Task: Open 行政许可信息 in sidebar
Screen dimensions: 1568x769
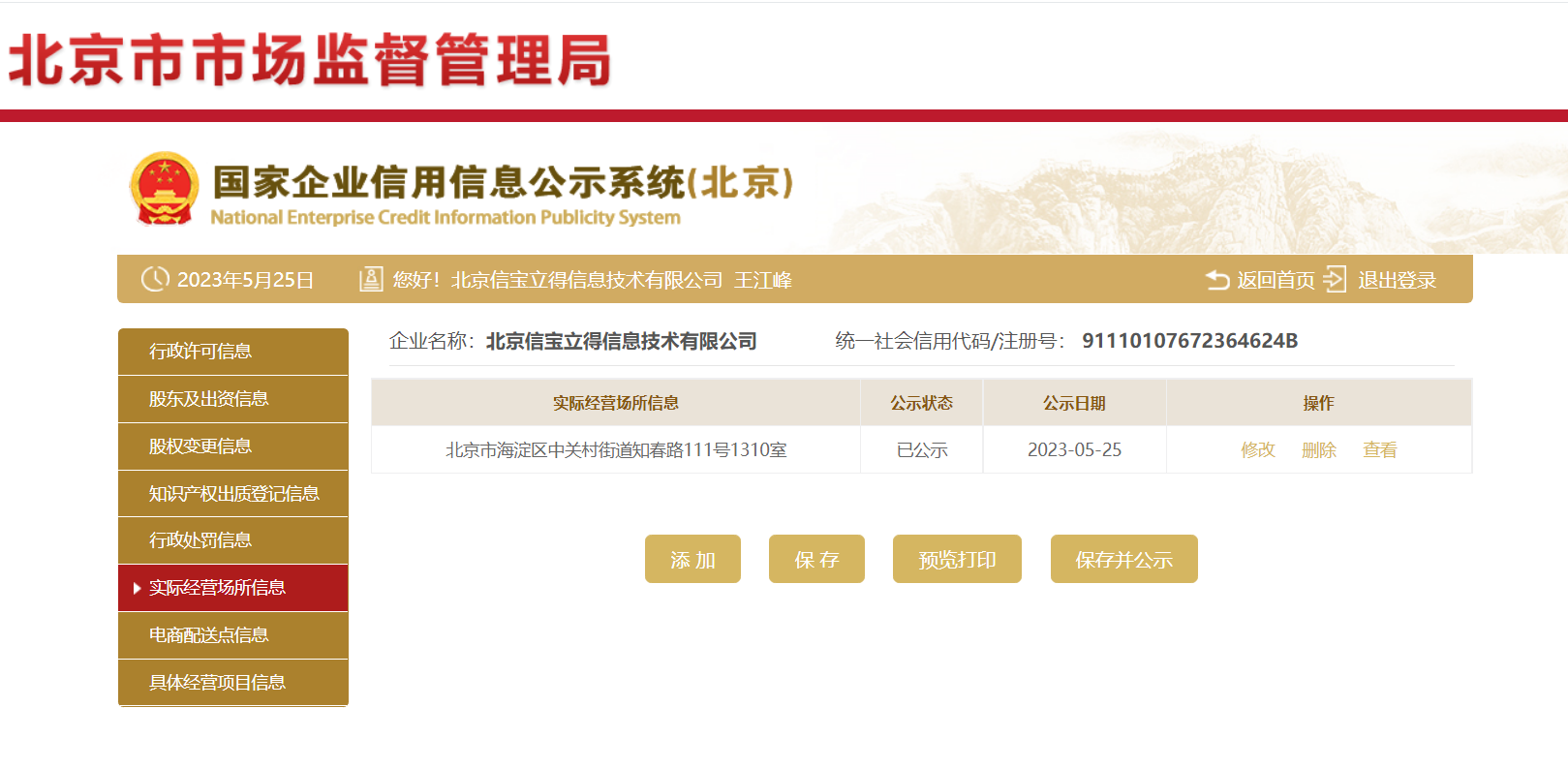Action: pos(233,352)
